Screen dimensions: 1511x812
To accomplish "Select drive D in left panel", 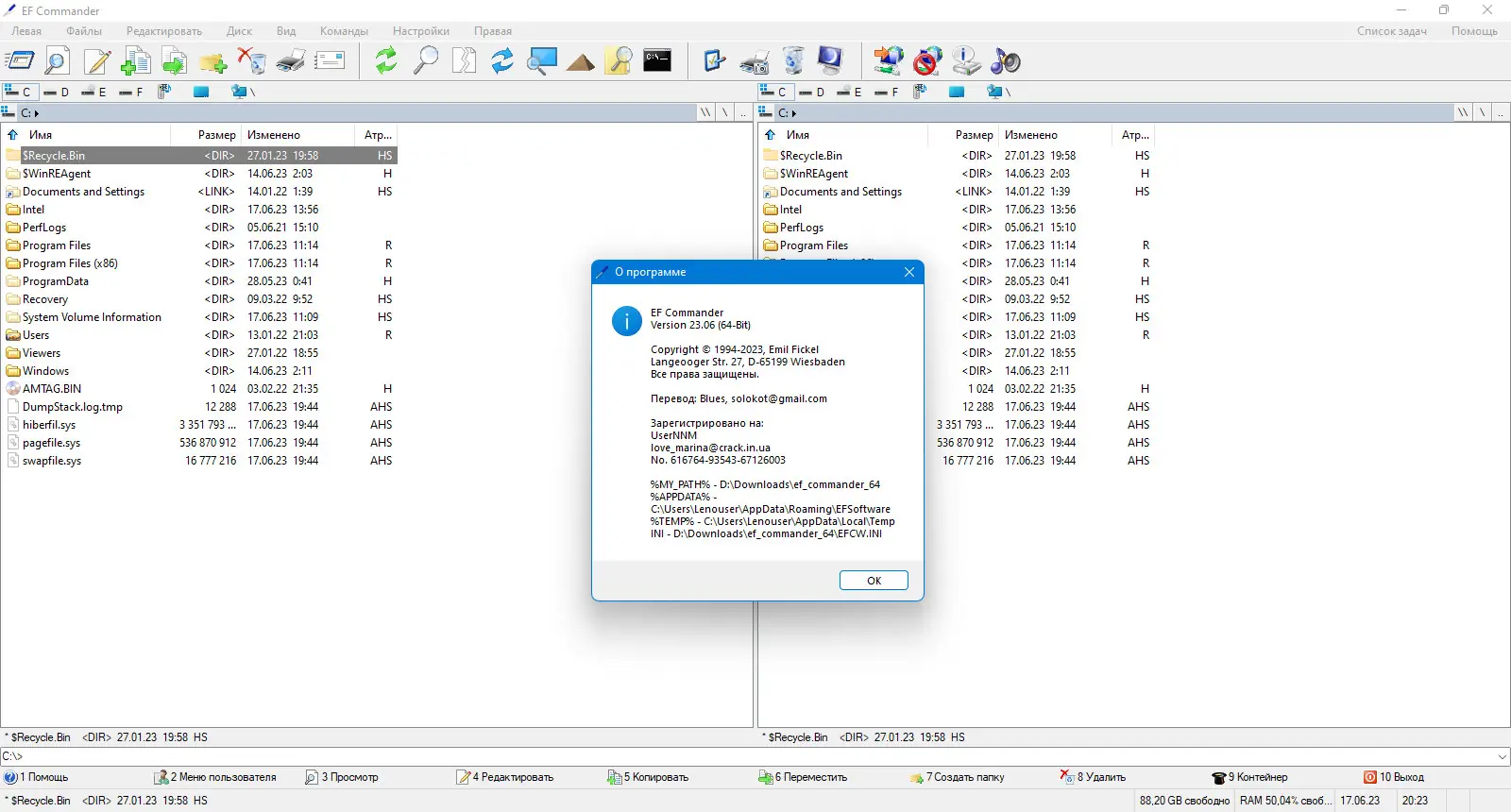I will [57, 92].
